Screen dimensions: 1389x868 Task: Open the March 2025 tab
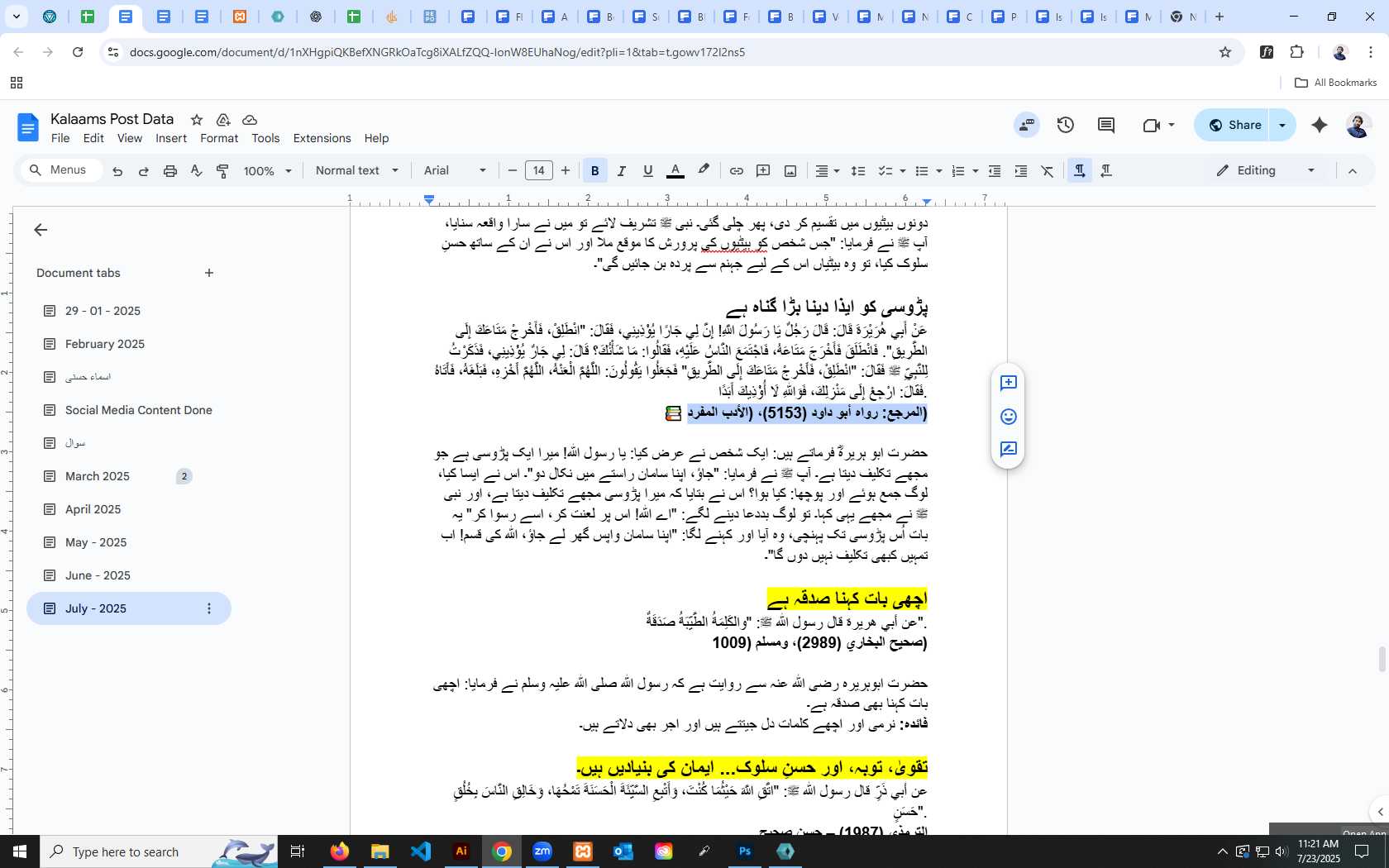[x=98, y=476]
